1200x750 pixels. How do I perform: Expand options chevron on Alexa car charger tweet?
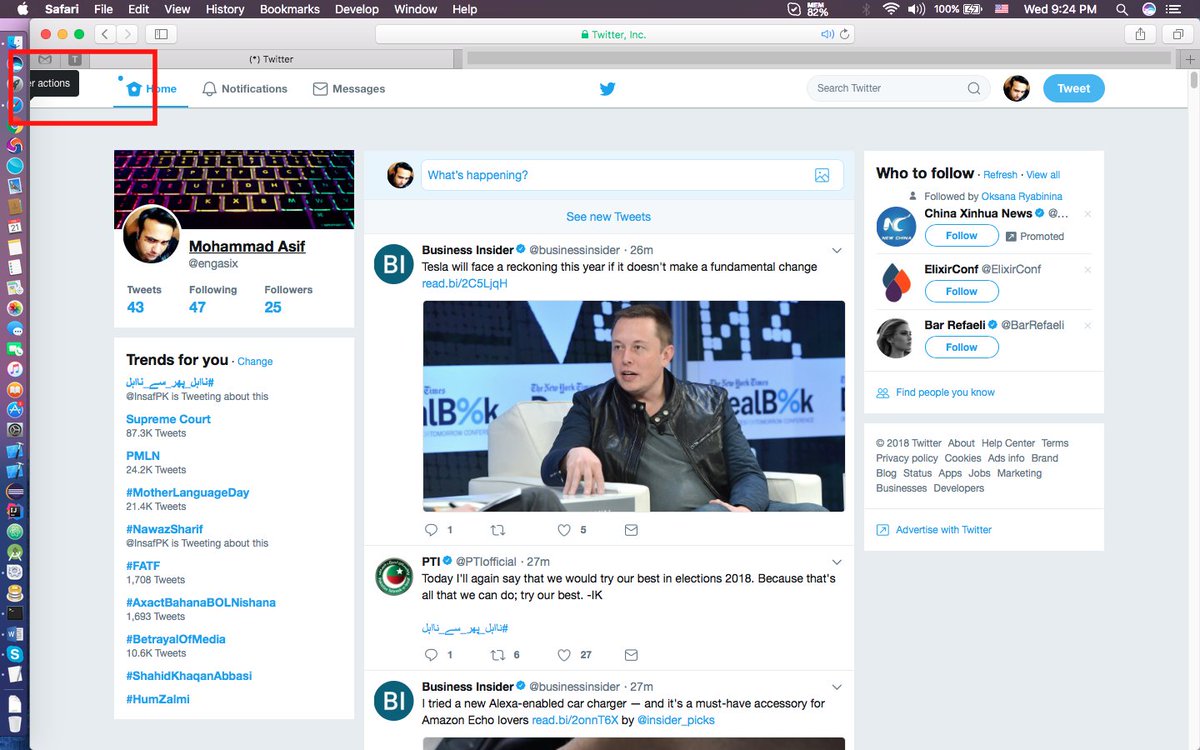pyautogui.click(x=837, y=687)
